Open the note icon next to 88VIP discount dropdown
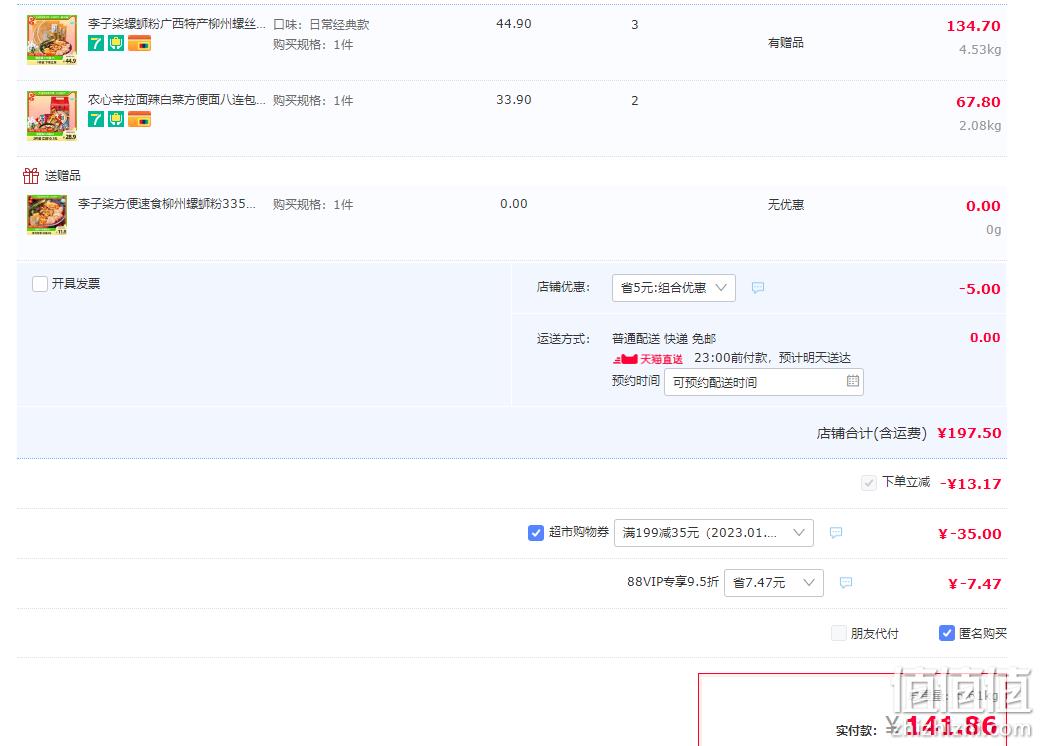1041x746 pixels. point(846,582)
